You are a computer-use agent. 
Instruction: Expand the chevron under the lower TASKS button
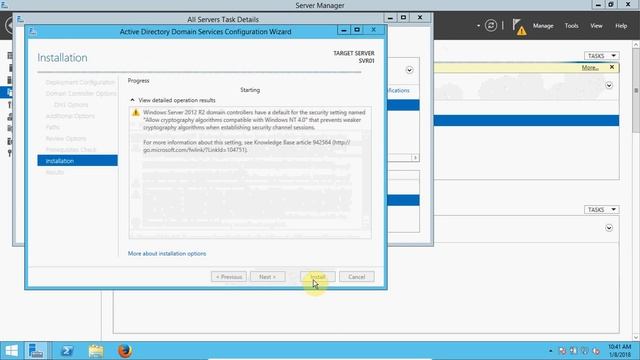(x=609, y=228)
